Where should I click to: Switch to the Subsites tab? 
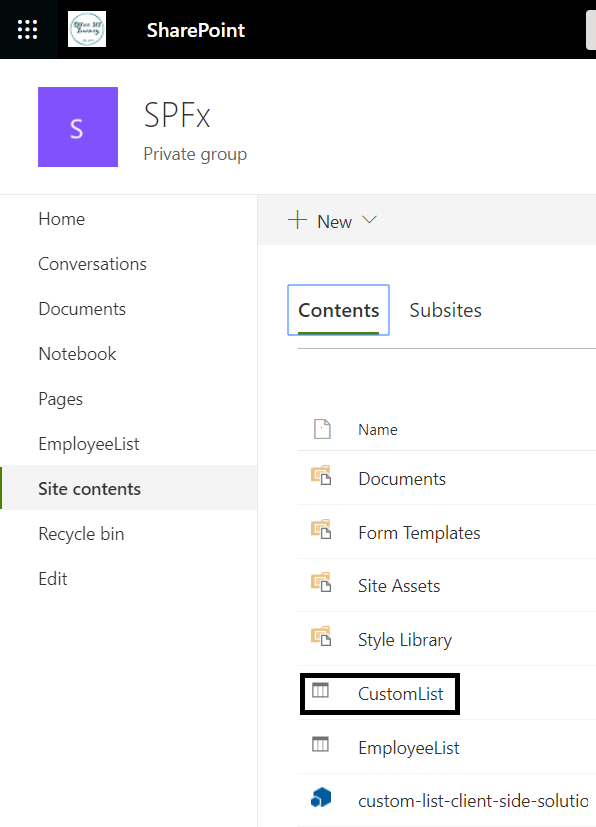point(446,310)
